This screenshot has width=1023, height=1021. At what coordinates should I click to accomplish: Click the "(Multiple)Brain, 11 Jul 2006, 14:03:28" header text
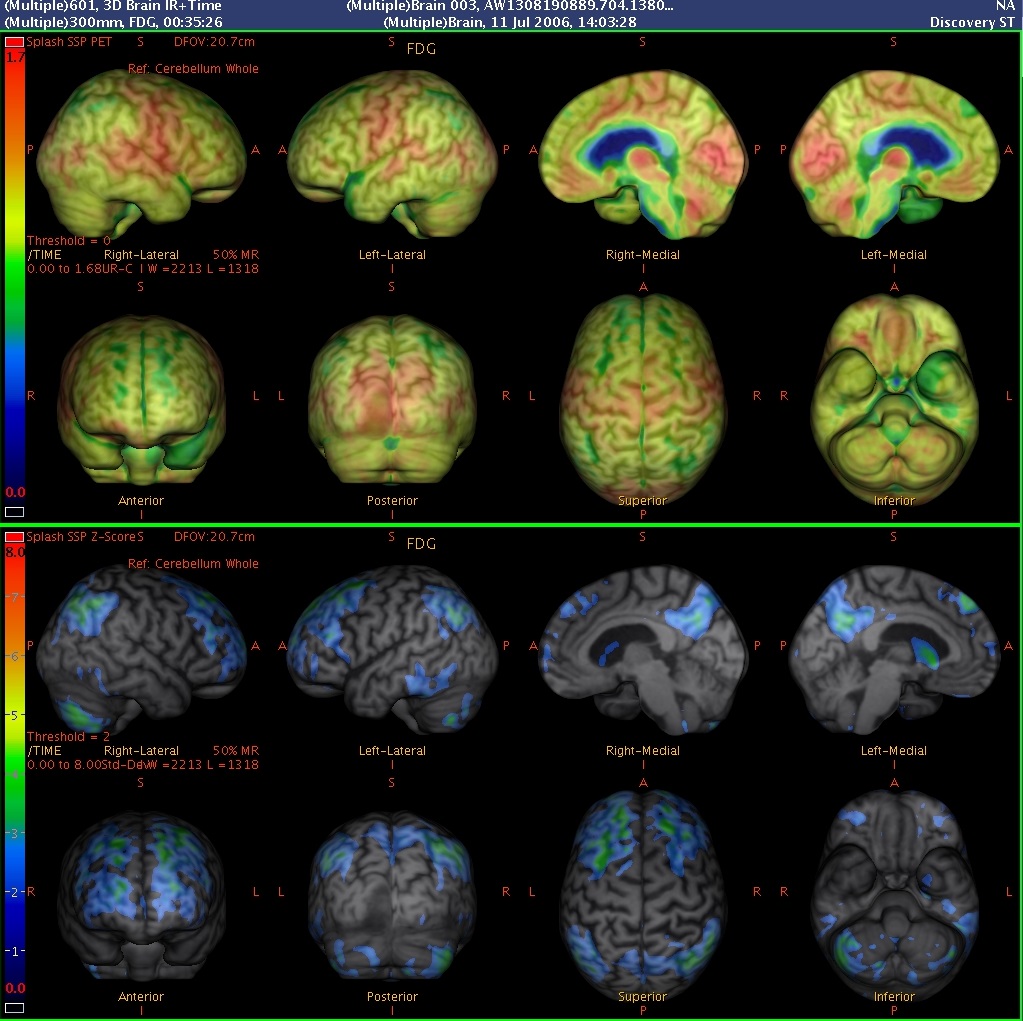tap(510, 22)
